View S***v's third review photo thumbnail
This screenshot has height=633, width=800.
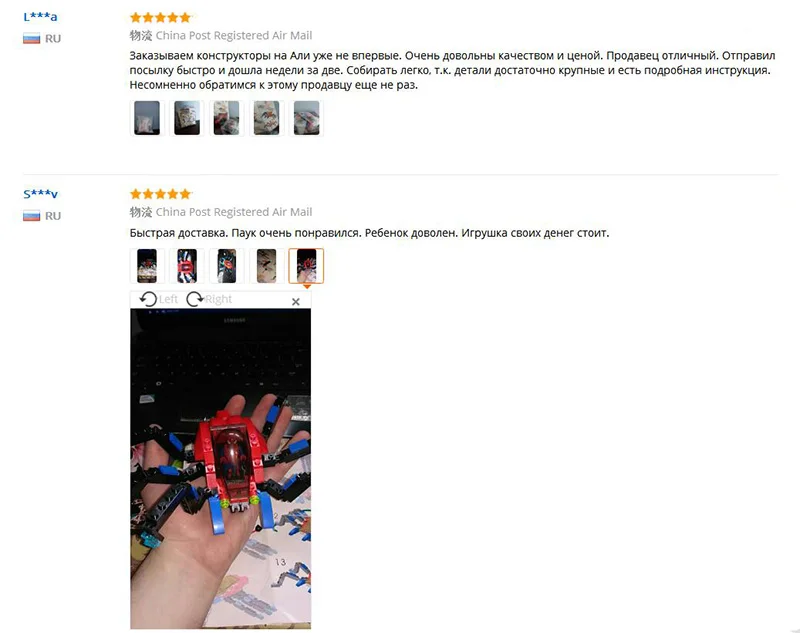[x=227, y=266]
